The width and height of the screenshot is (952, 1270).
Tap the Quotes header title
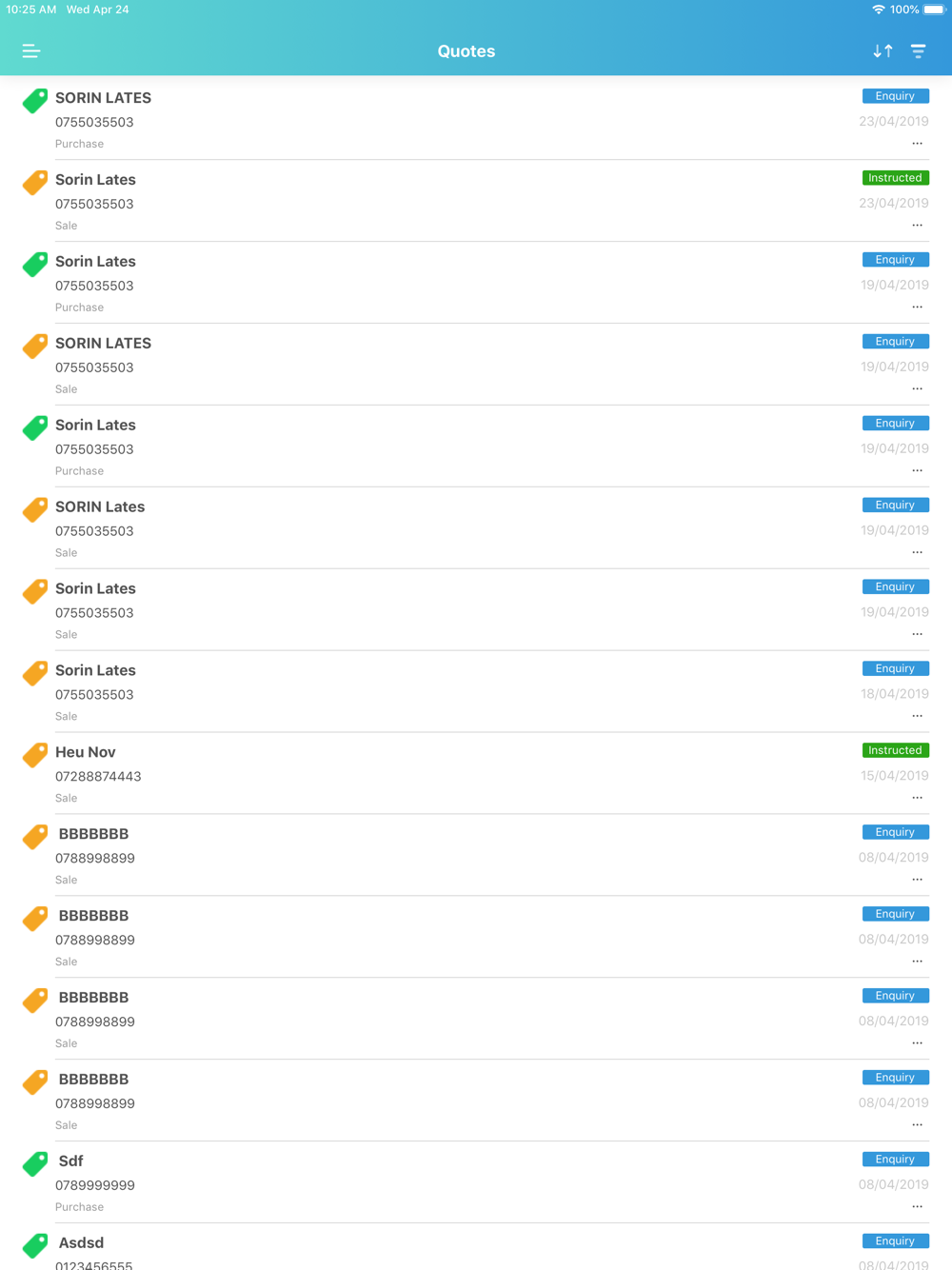coord(466,51)
